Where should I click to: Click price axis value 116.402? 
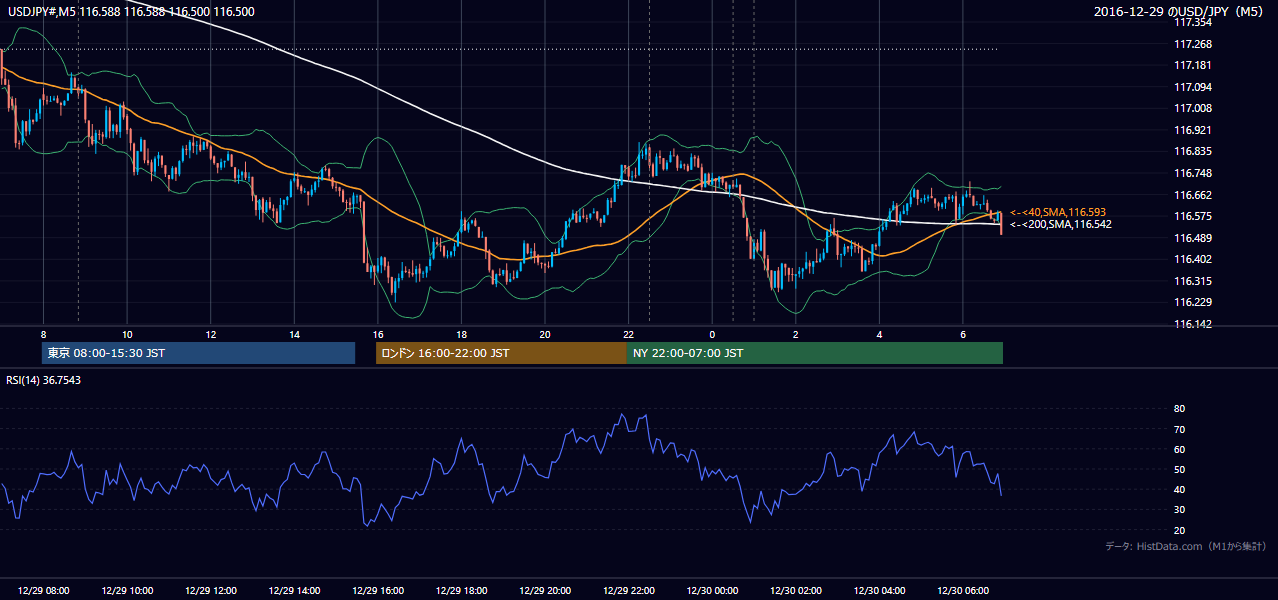[1192, 259]
